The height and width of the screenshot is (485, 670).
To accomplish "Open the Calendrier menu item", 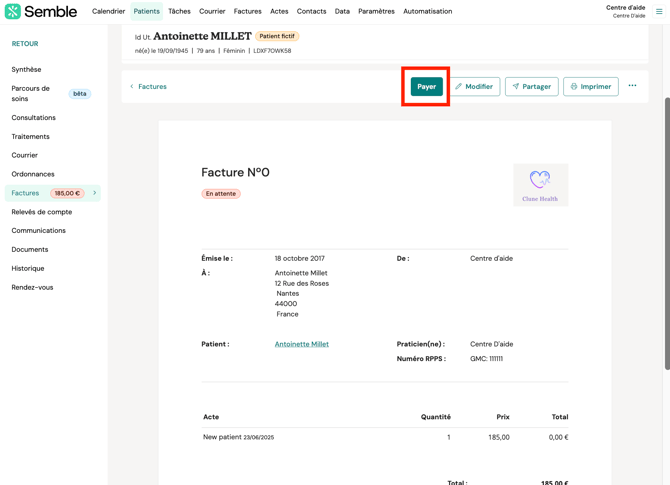I will point(109,12).
